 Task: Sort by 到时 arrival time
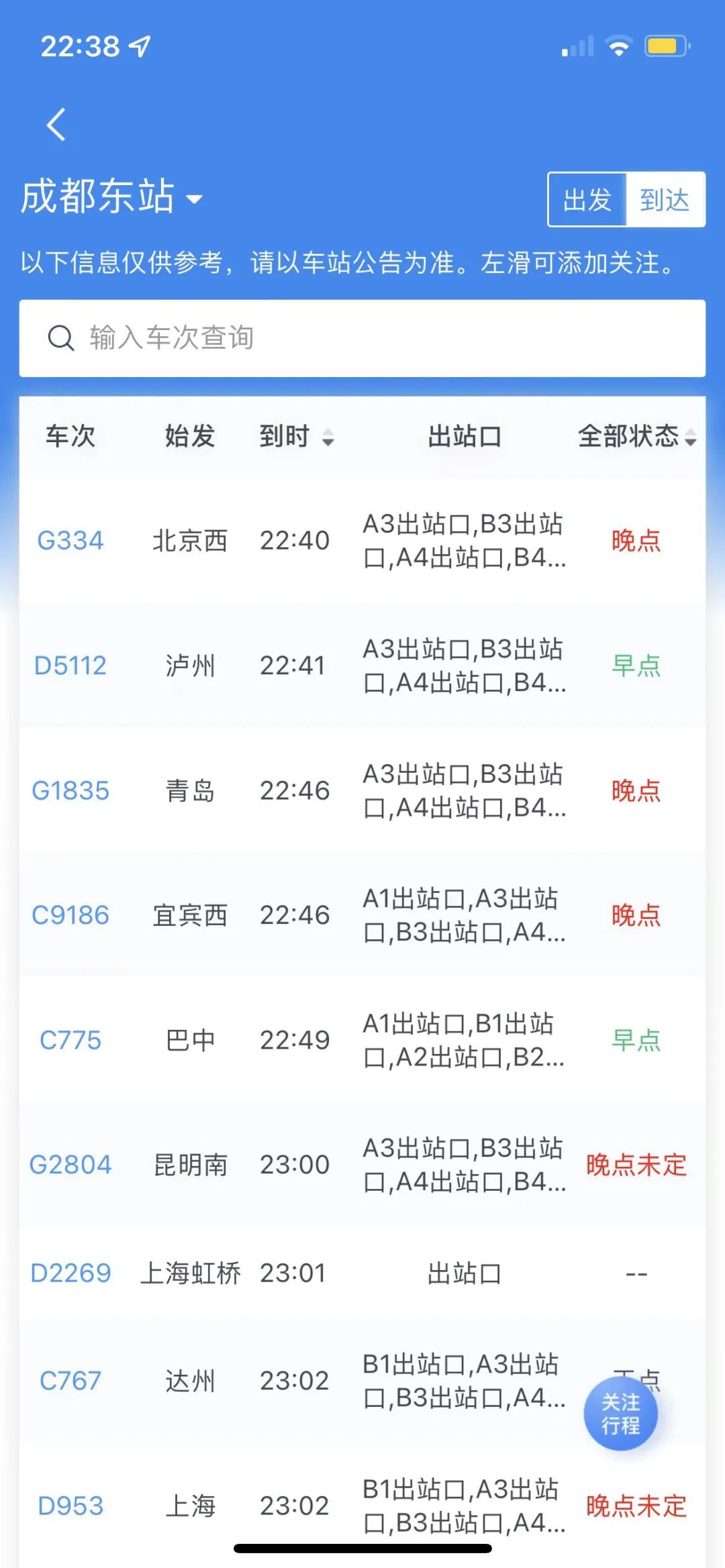pyautogui.click(x=296, y=437)
